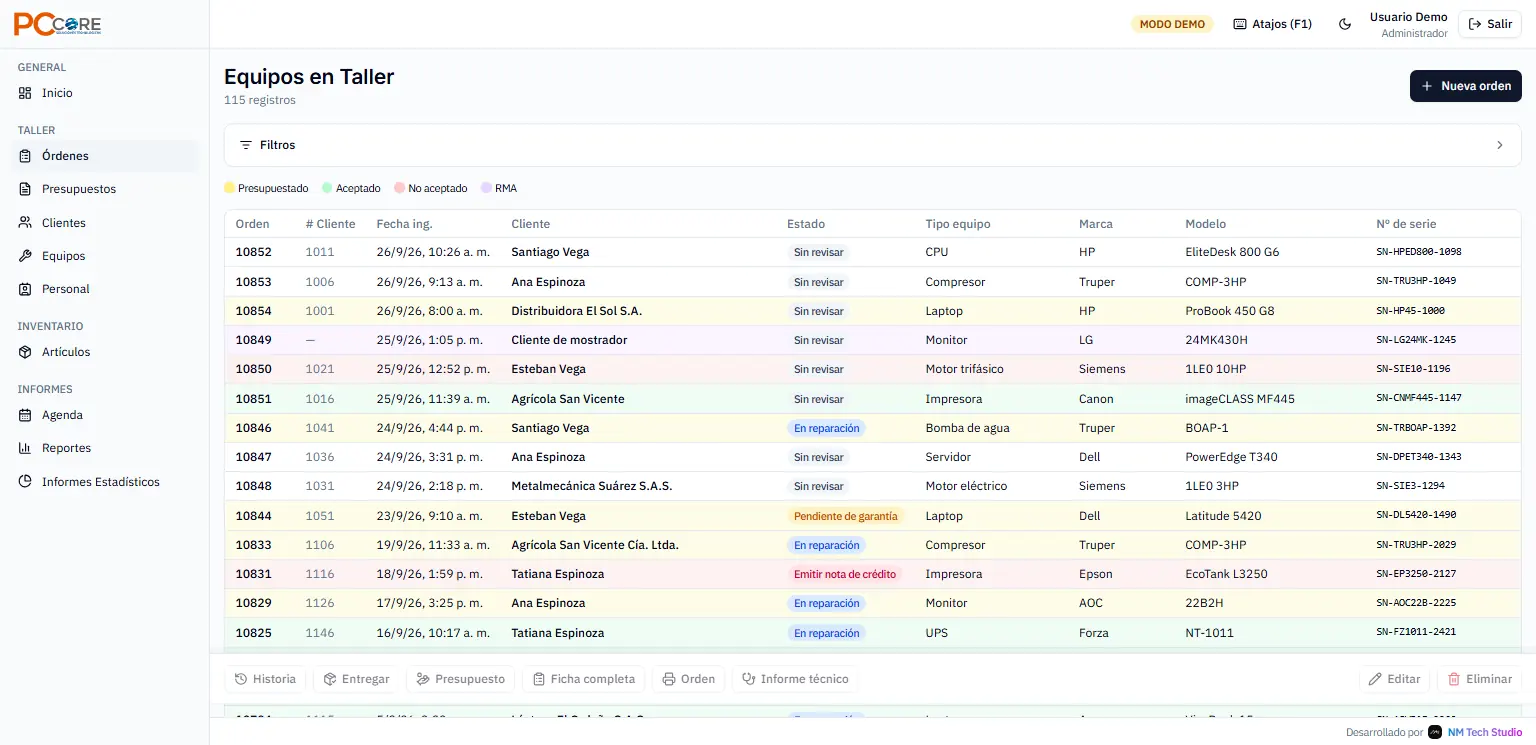Viewport: 1536px width, 745px height.
Task: Click the filter lines icon beside Filtros
Action: (246, 145)
